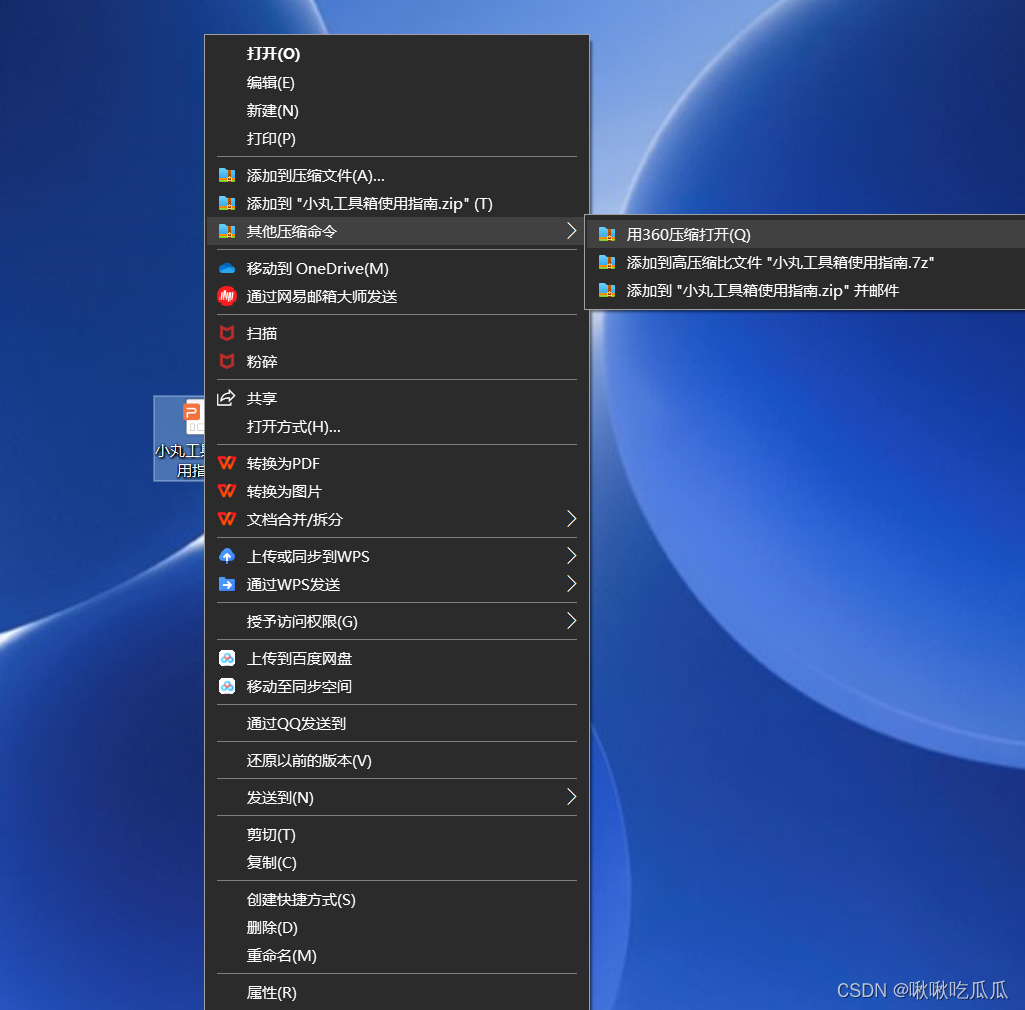Select 上传到百度网盘
This screenshot has height=1010, width=1025.
(397, 658)
